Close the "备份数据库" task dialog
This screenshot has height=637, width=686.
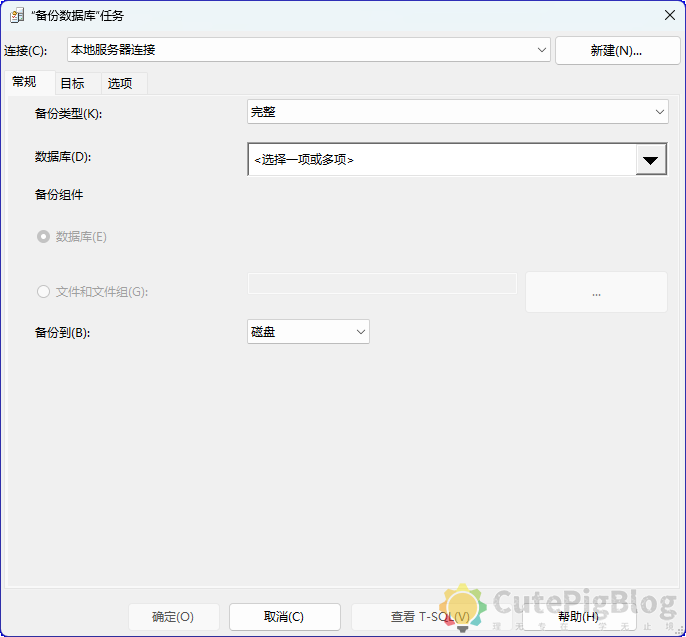pos(669,15)
